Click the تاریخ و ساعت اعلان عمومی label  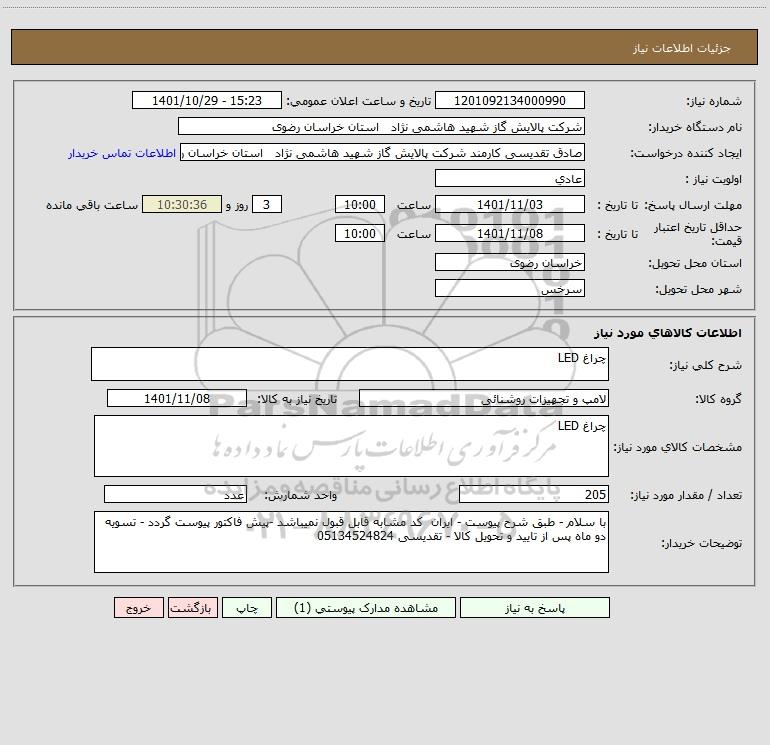click(359, 101)
